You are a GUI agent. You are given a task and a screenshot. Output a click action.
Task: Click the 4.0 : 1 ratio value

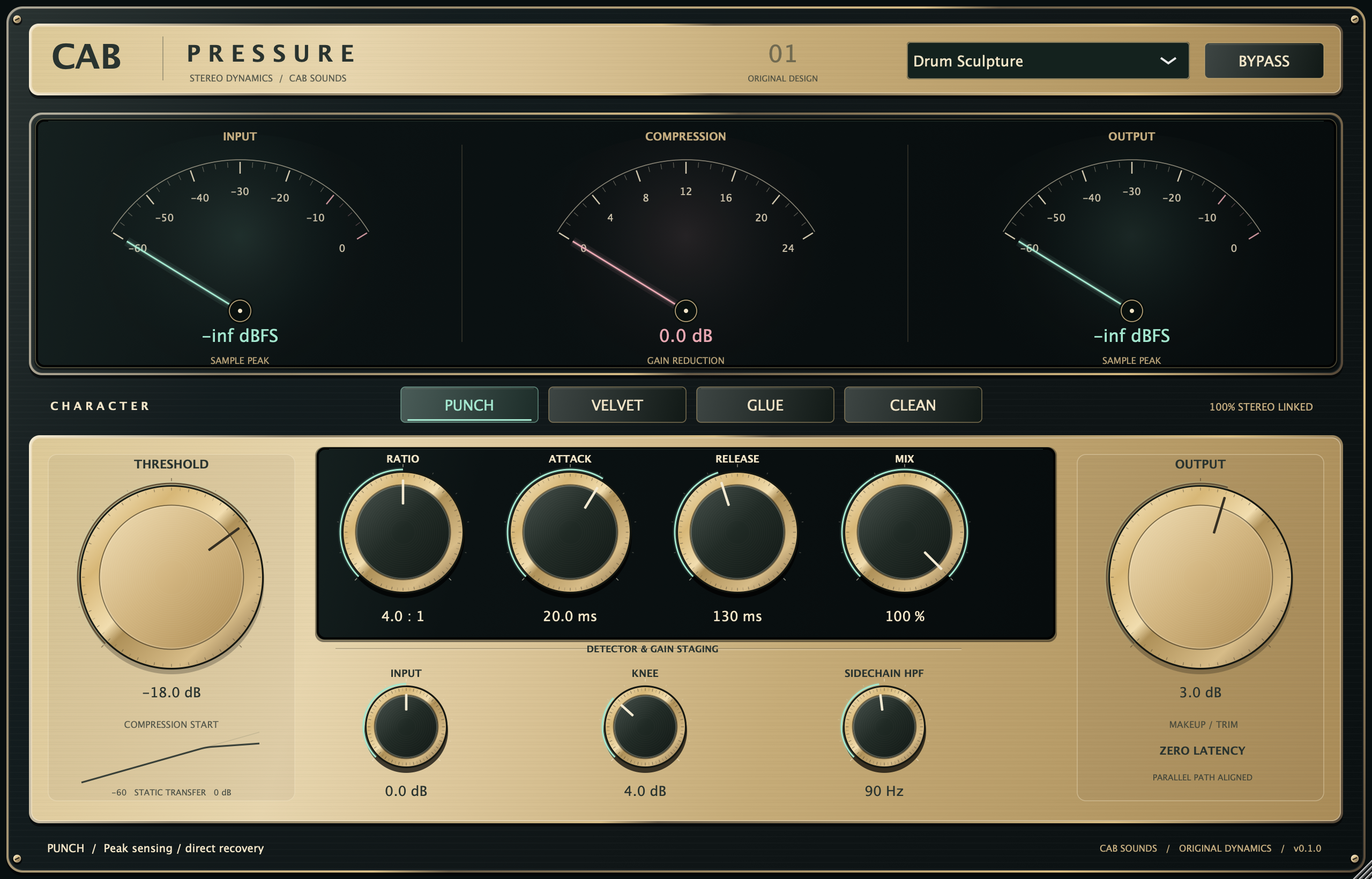click(x=403, y=616)
